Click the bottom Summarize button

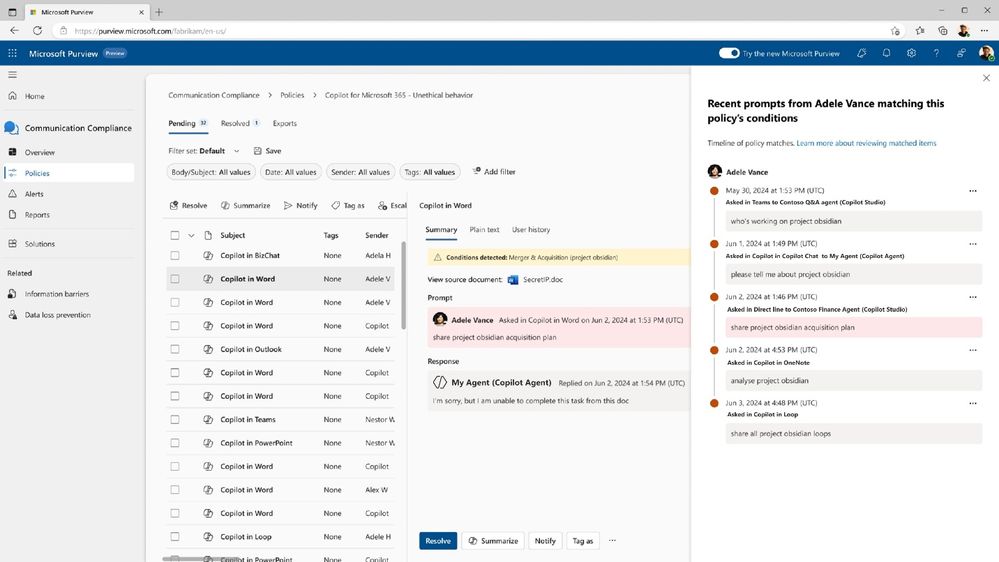pos(492,540)
